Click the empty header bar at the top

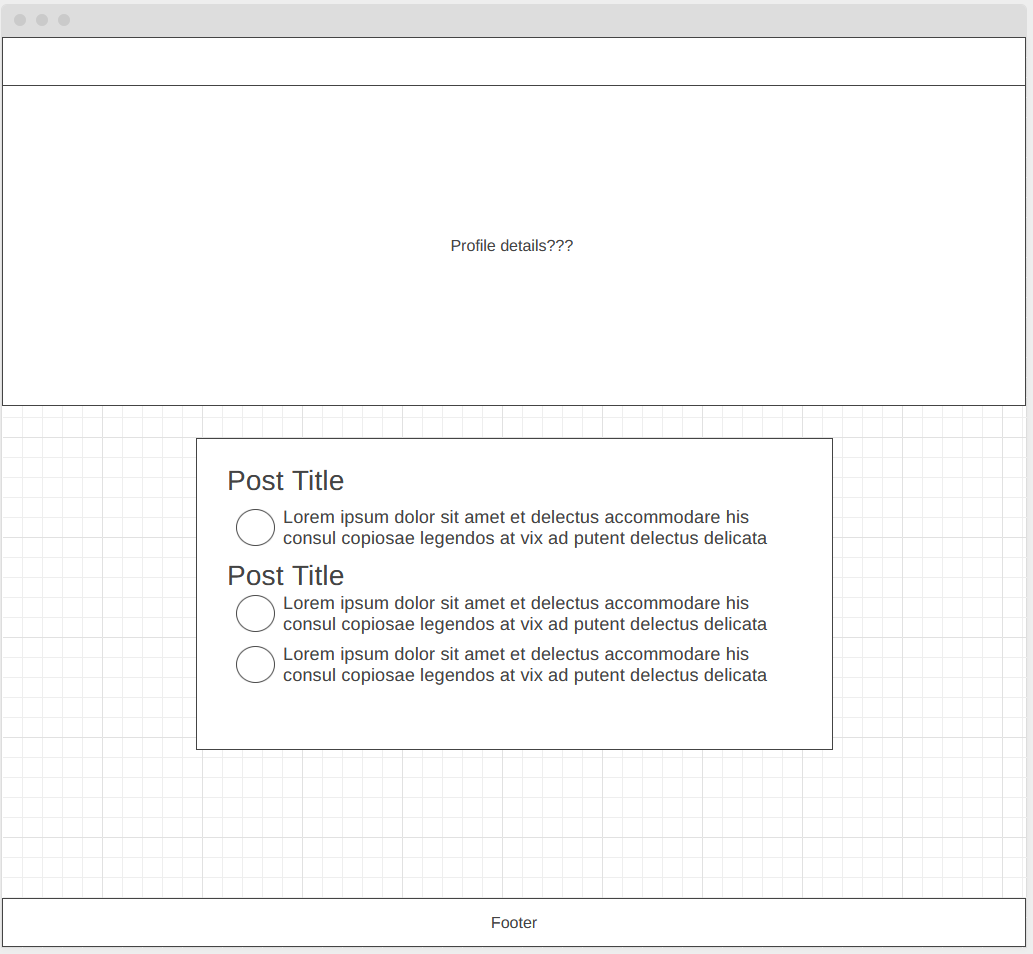[x=514, y=61]
